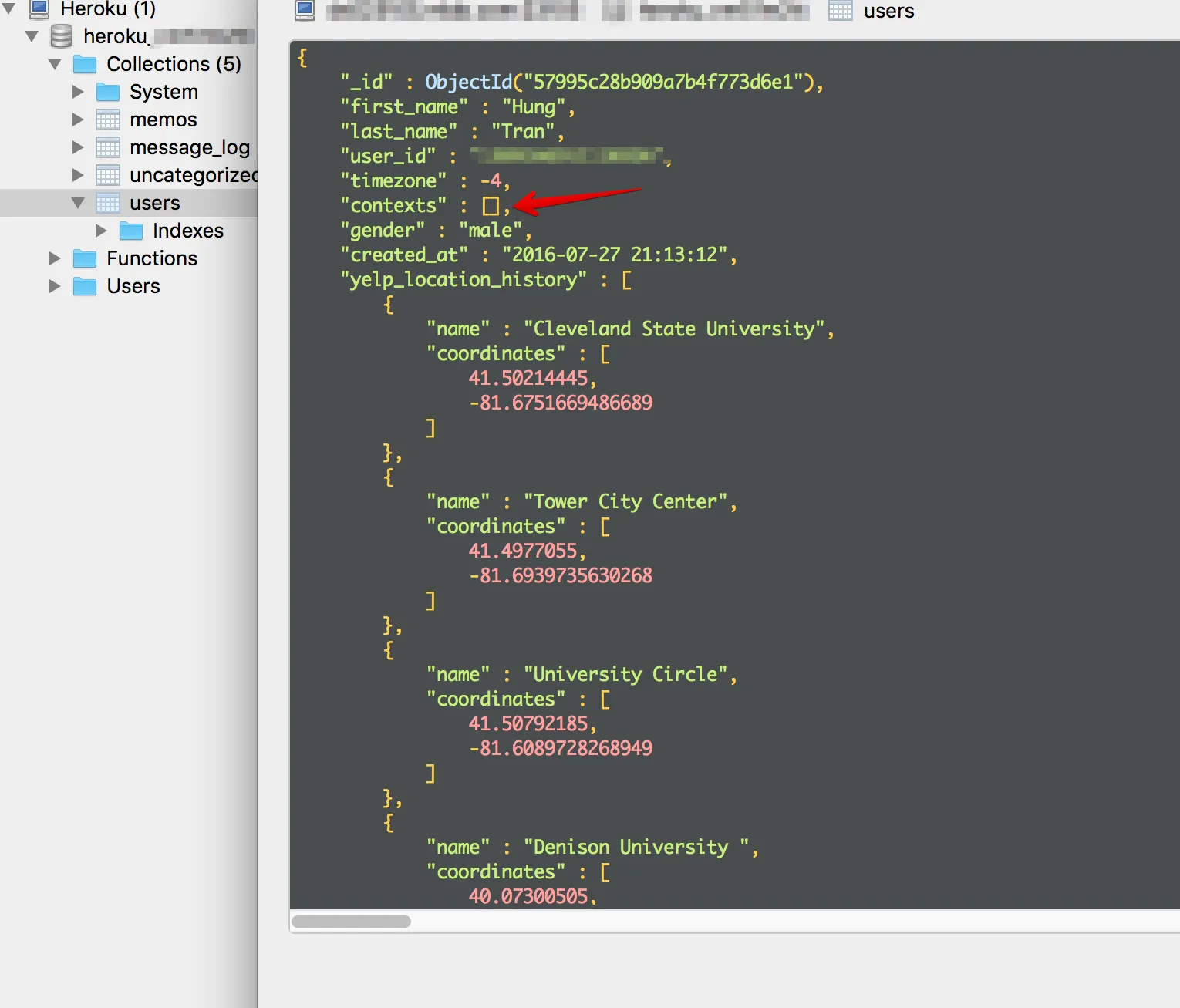Screen dimensions: 1180x1008
Task: Select the System tree item
Action: coord(164,92)
